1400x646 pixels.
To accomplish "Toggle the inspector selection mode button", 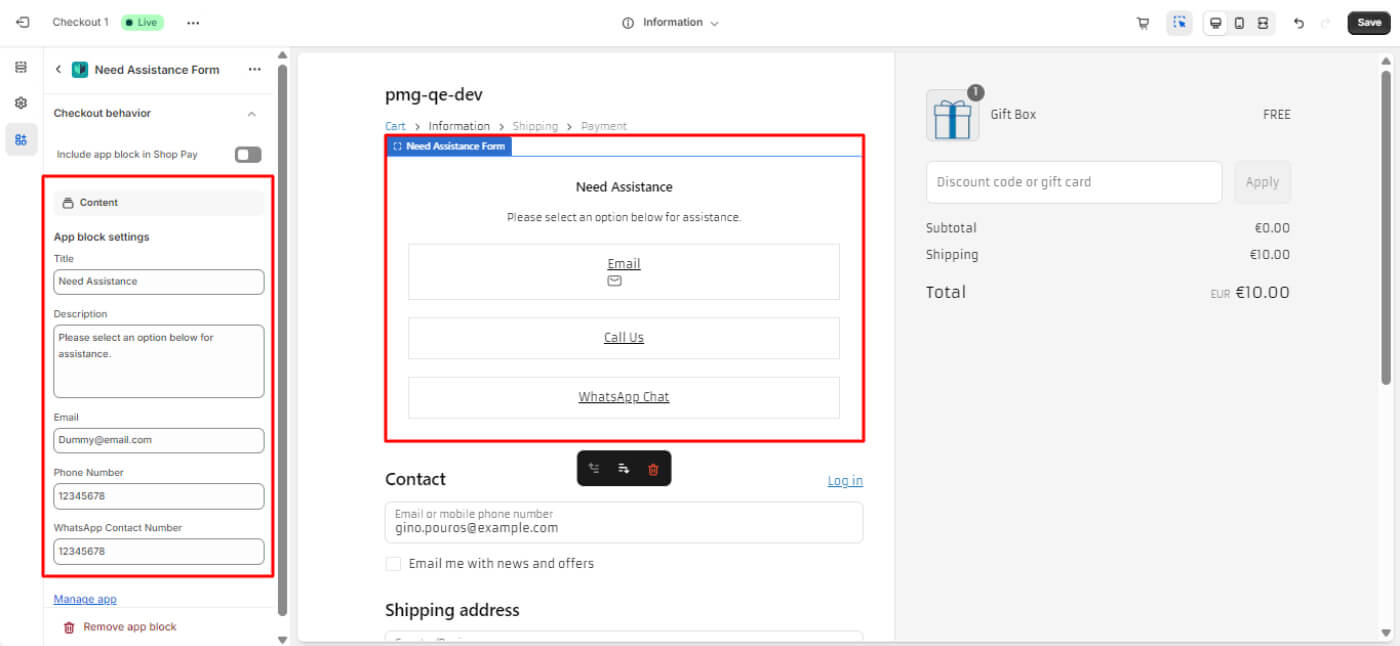I will tap(1179, 23).
